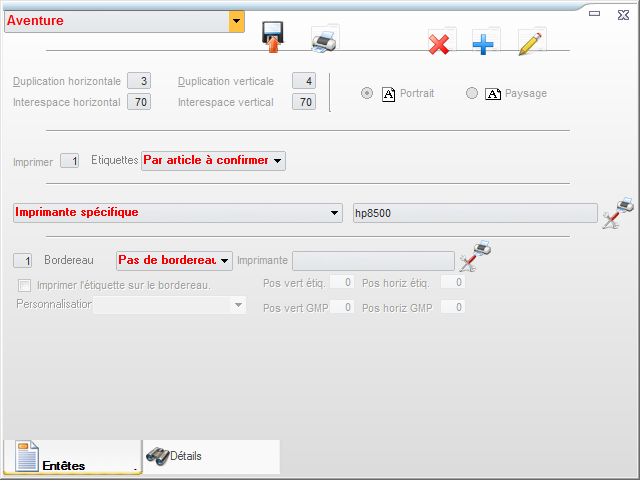Viewport: 640px width, 480px height.
Task: Expand the Aventure dropdown at top
Action: [x=236, y=21]
